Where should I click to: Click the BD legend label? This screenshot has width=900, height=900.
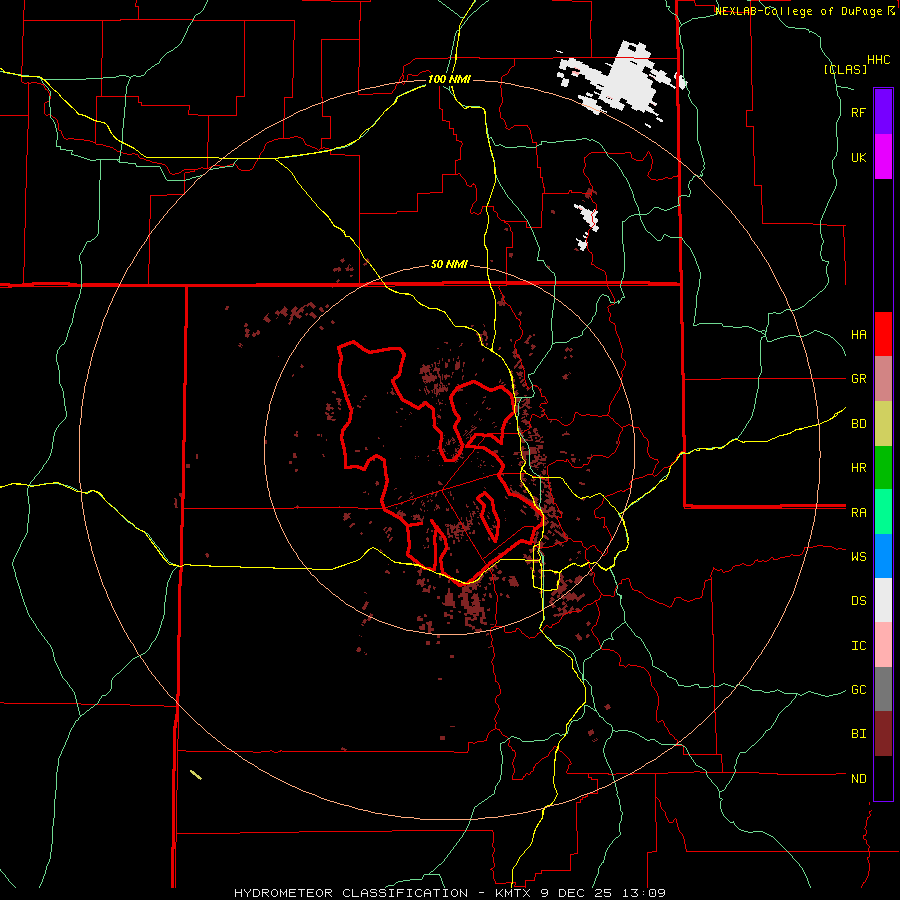tap(858, 424)
